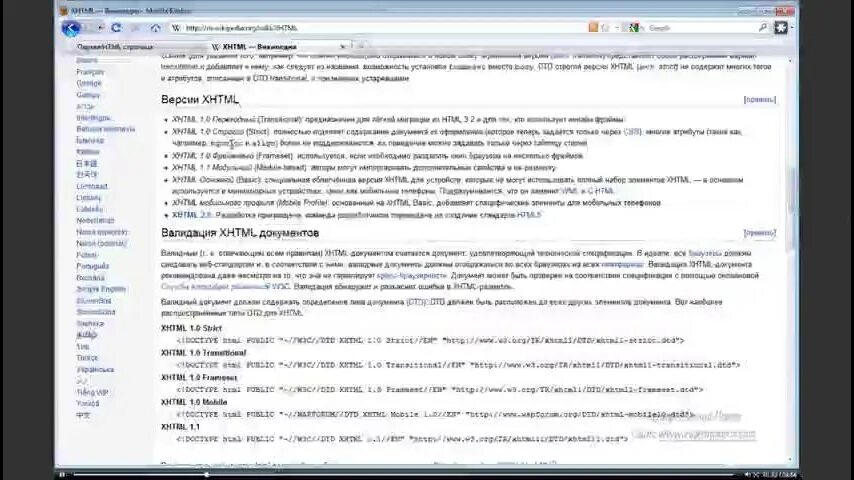Viewport: 854px width, 480px height.
Task: Click the edit link beside Валидация XHTML документов
Action: [x=759, y=233]
